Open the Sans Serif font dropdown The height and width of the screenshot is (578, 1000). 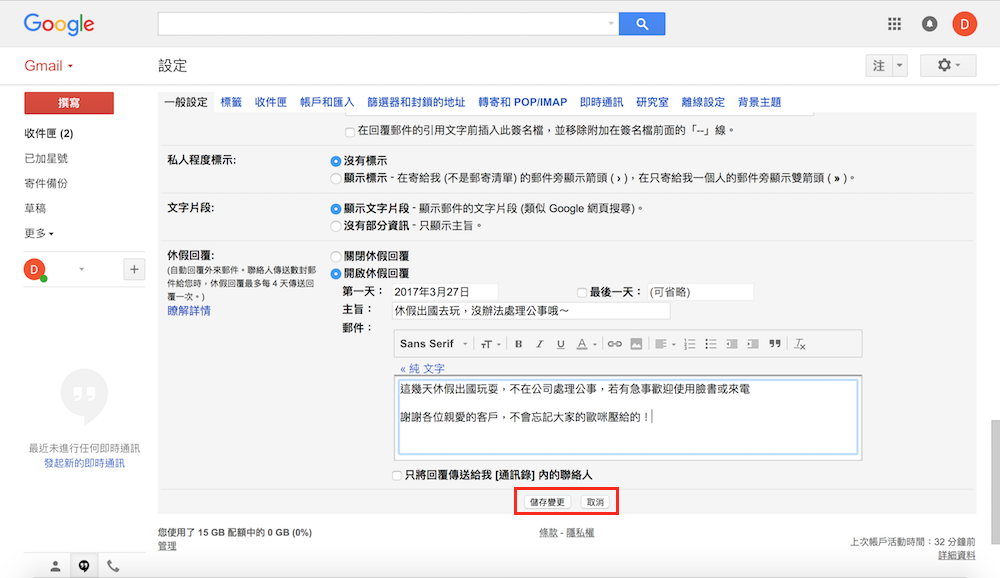[x=433, y=344]
